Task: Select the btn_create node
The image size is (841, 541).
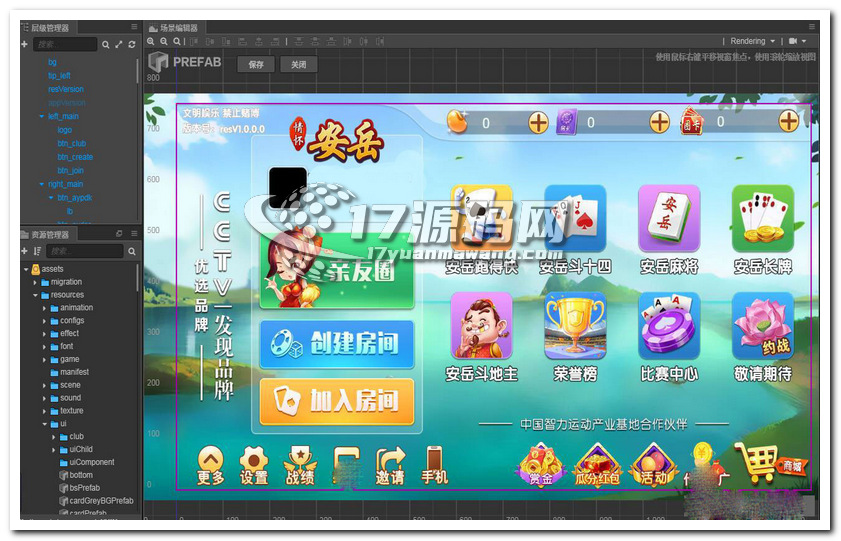Action: (75, 157)
